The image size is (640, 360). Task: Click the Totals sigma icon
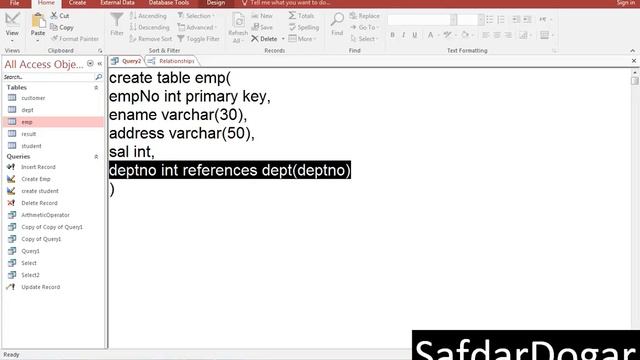(x=301, y=16)
